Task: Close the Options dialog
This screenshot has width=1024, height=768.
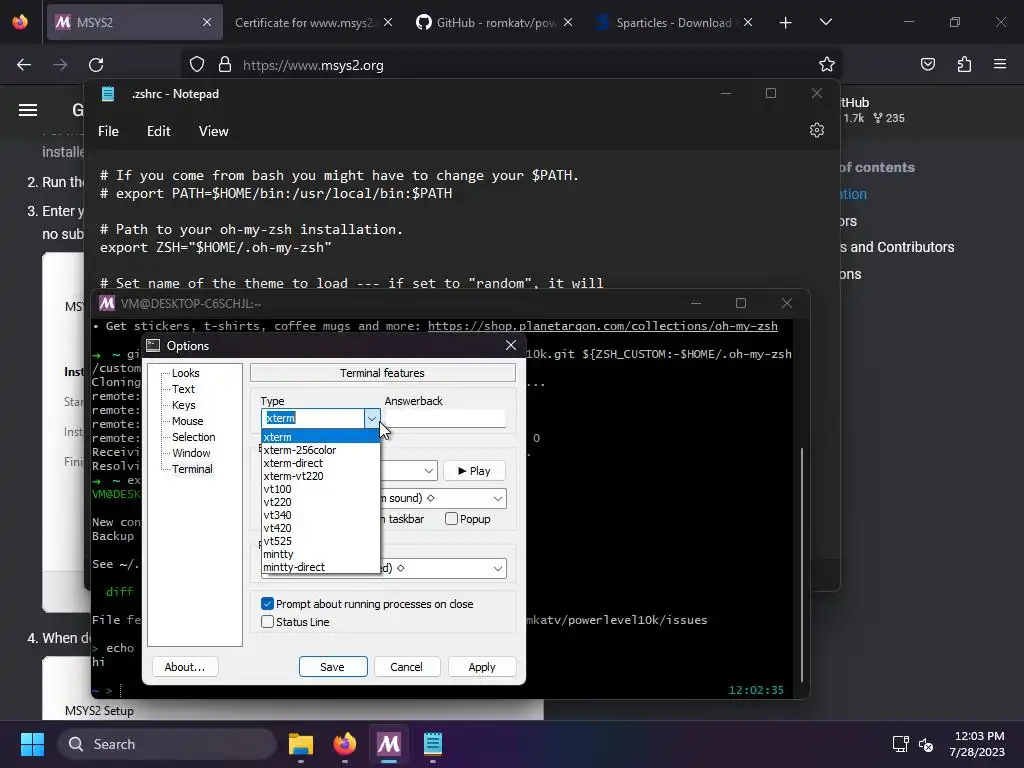Action: [x=511, y=345]
